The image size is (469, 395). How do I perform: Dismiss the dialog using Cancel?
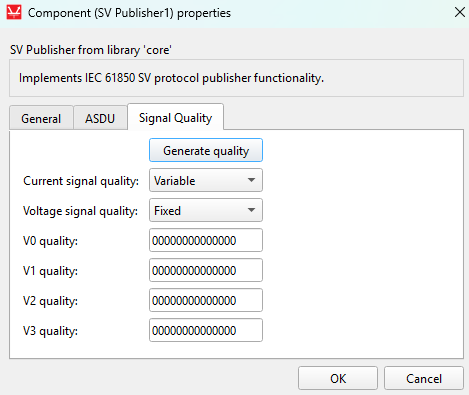click(x=424, y=378)
